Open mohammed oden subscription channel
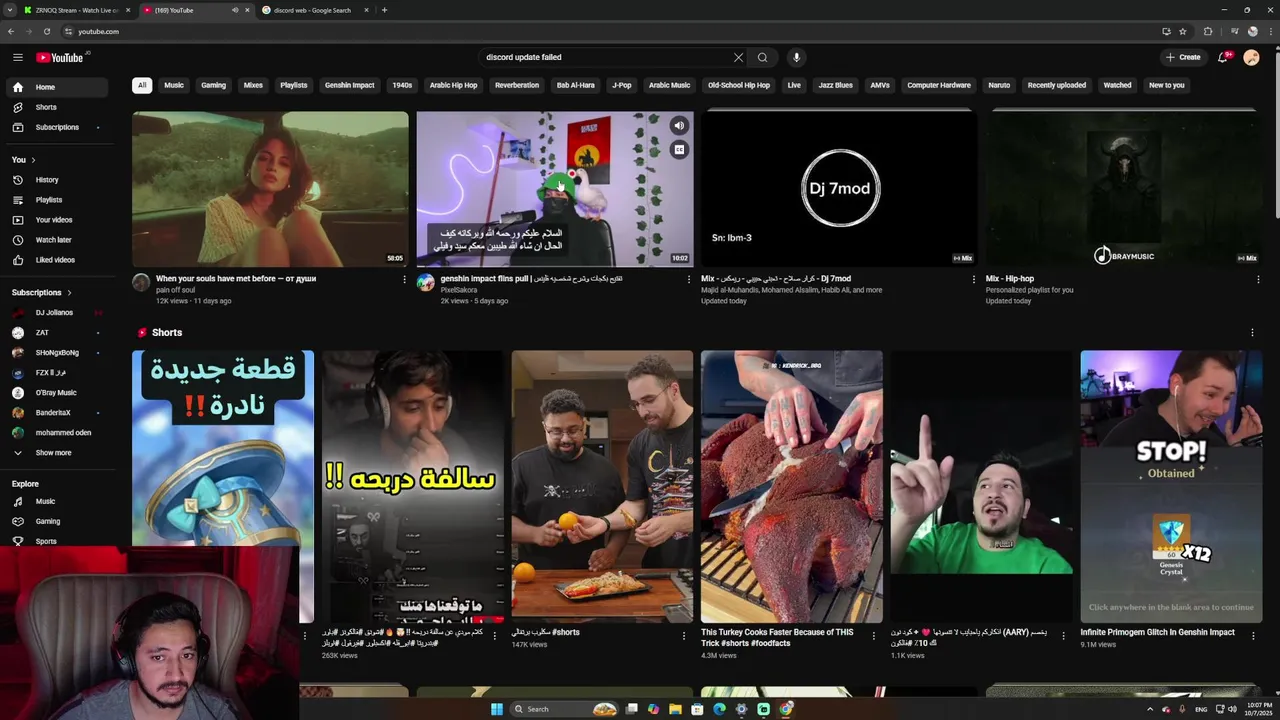The height and width of the screenshot is (720, 1280). tap(58, 433)
